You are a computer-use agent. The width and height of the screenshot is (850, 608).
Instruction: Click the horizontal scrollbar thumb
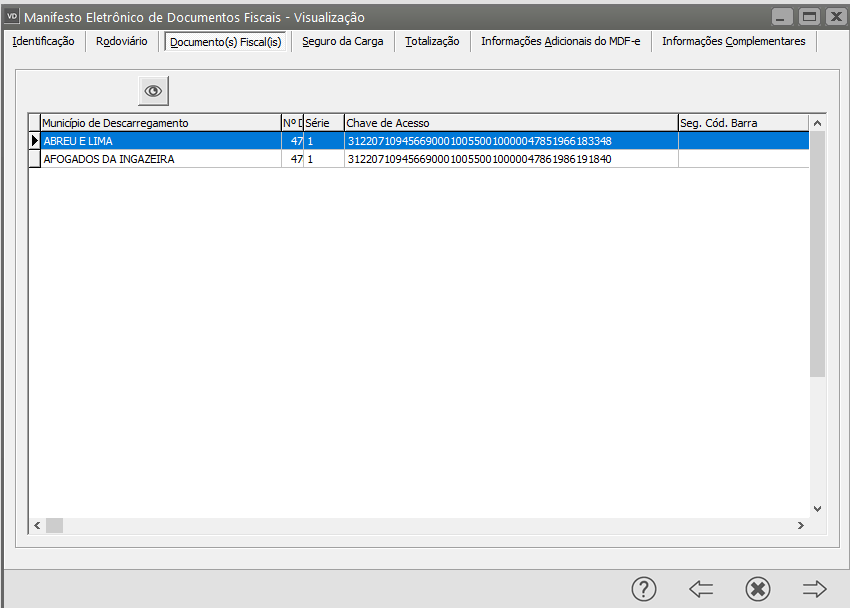point(54,526)
